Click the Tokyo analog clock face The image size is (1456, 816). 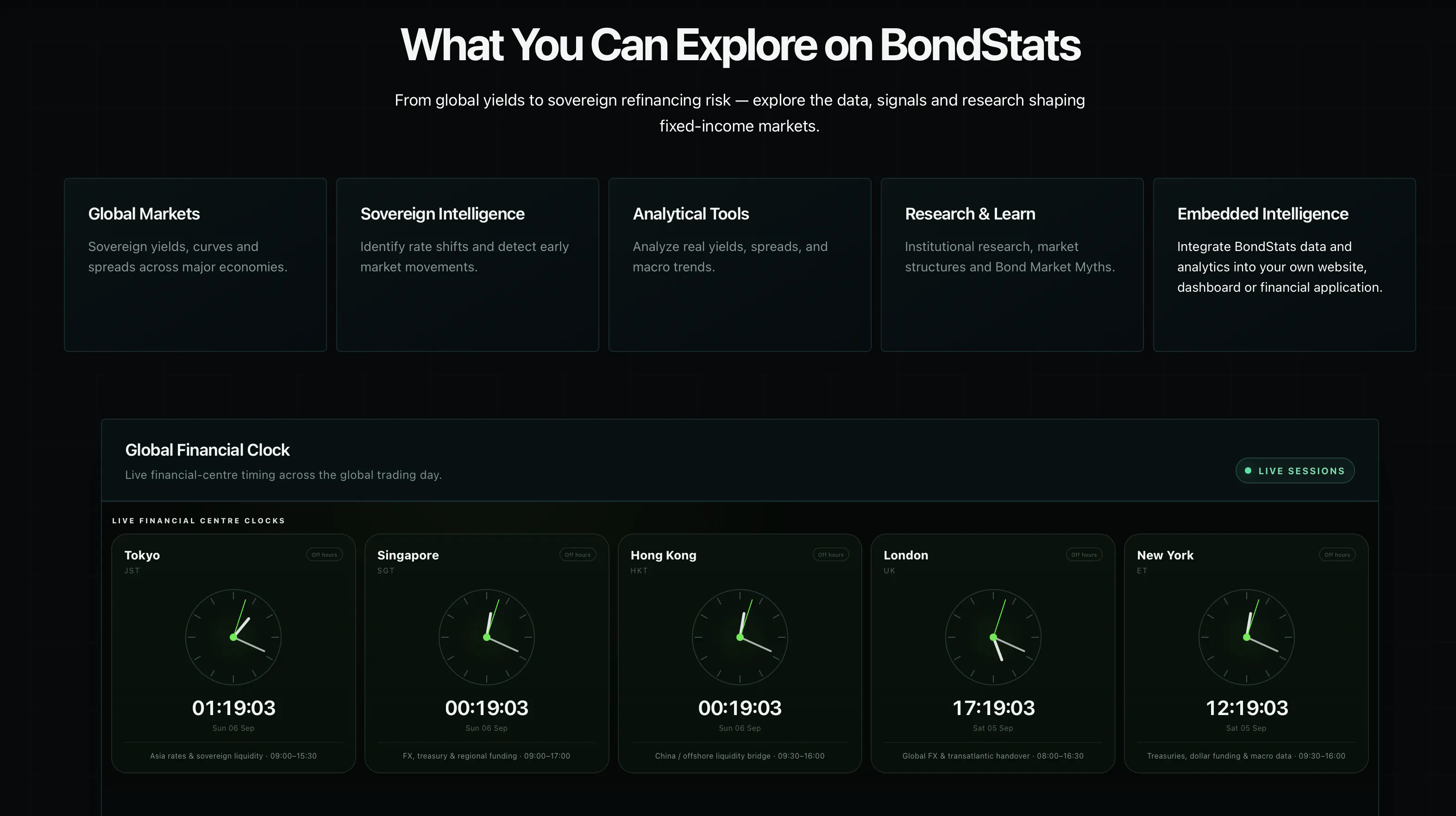[x=233, y=637]
